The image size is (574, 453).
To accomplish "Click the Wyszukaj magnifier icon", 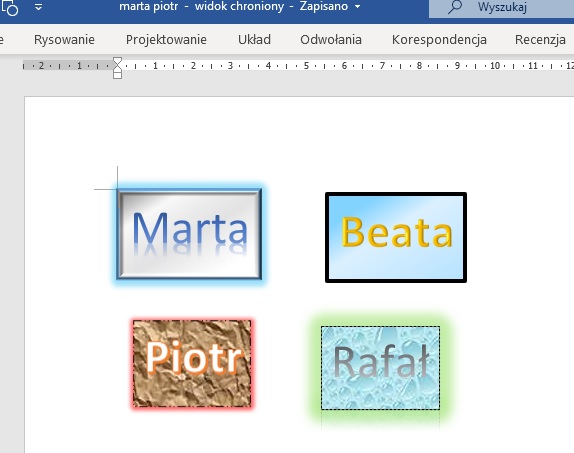I will [455, 7].
